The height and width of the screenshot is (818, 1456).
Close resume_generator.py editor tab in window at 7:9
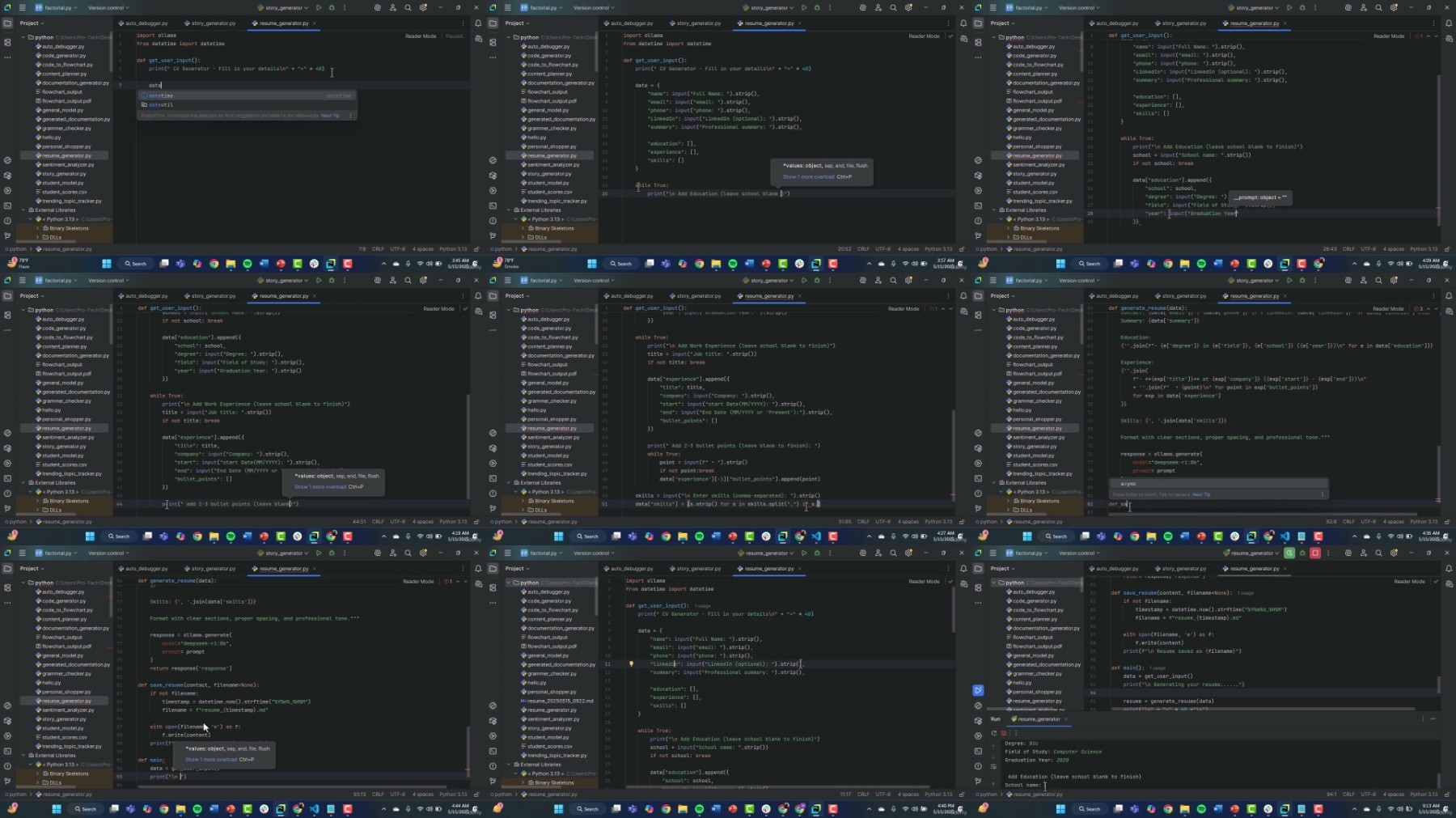315,23
